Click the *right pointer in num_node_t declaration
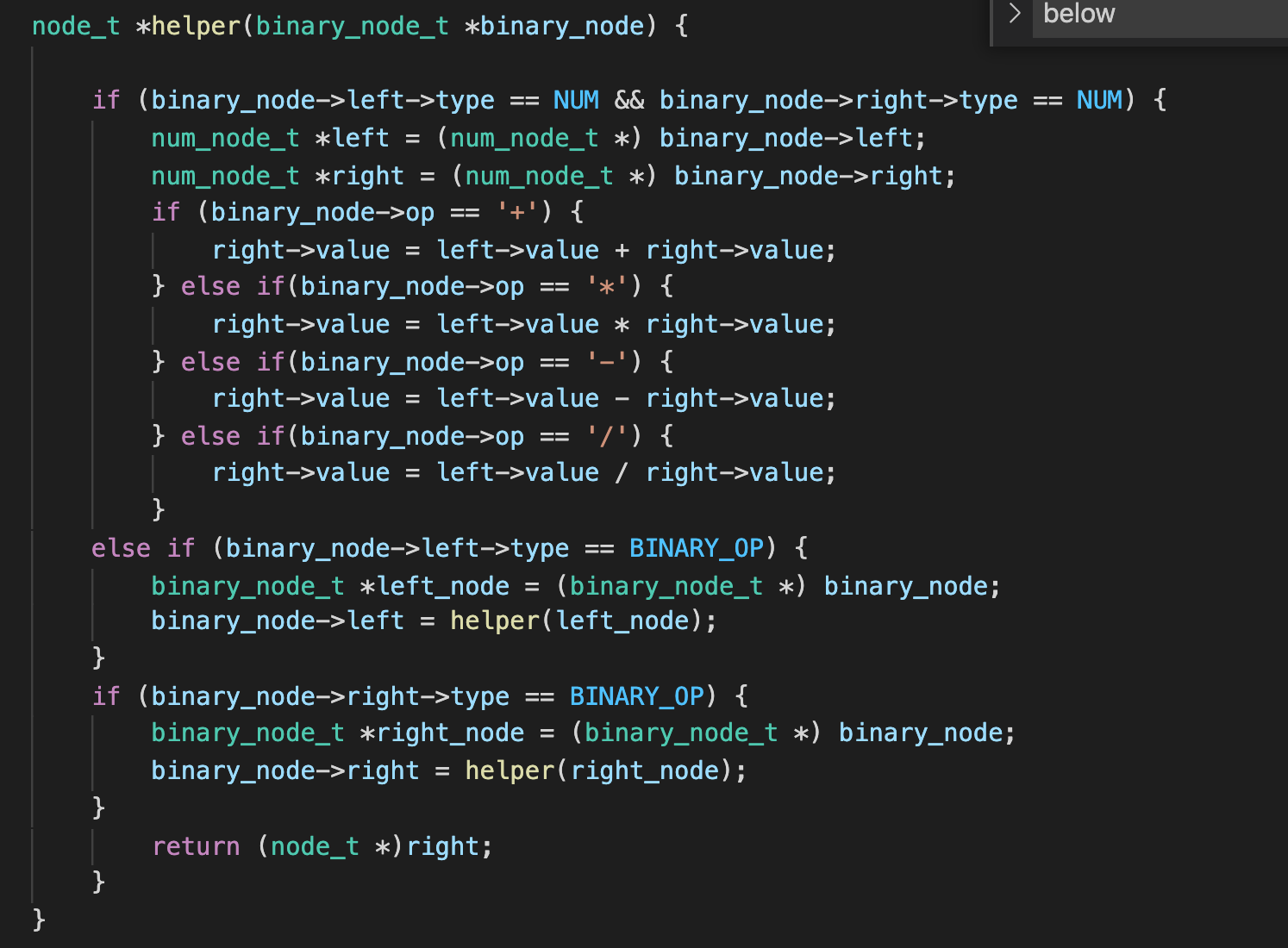The width and height of the screenshot is (1288, 948). click(360, 176)
